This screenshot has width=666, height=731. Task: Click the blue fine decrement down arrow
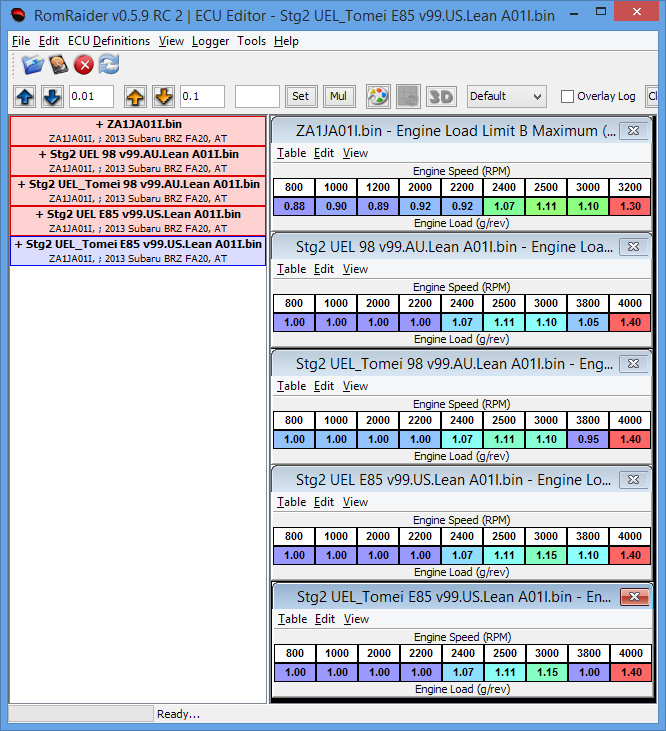pyautogui.click(x=52, y=97)
